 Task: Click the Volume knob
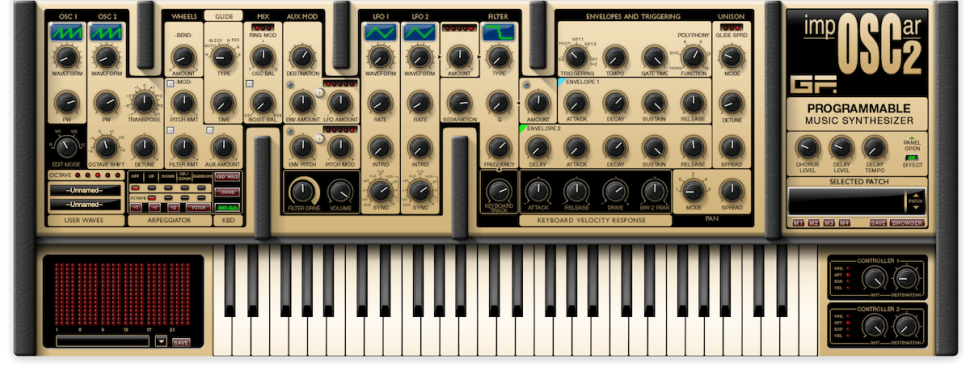coord(340,191)
